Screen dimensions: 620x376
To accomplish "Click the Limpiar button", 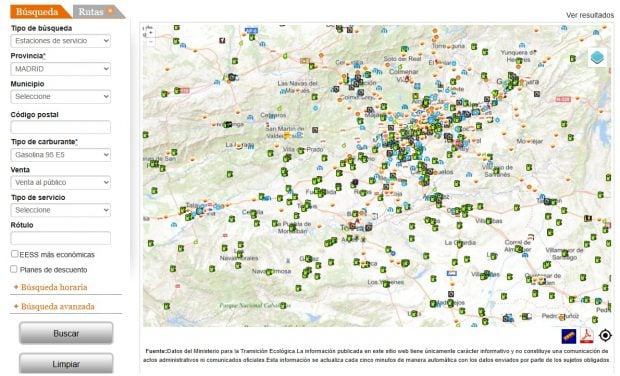I will [x=66, y=364].
